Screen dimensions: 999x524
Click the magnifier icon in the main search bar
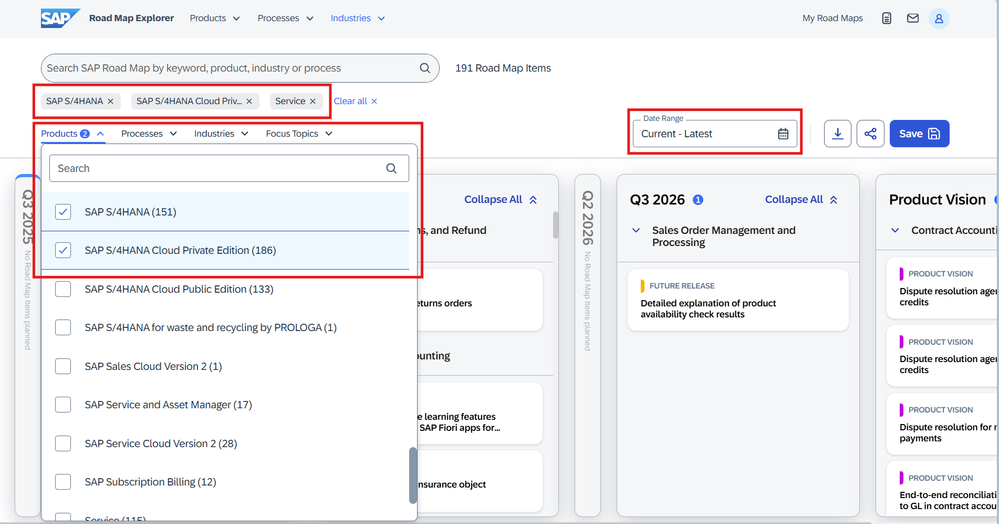pyautogui.click(x=424, y=68)
